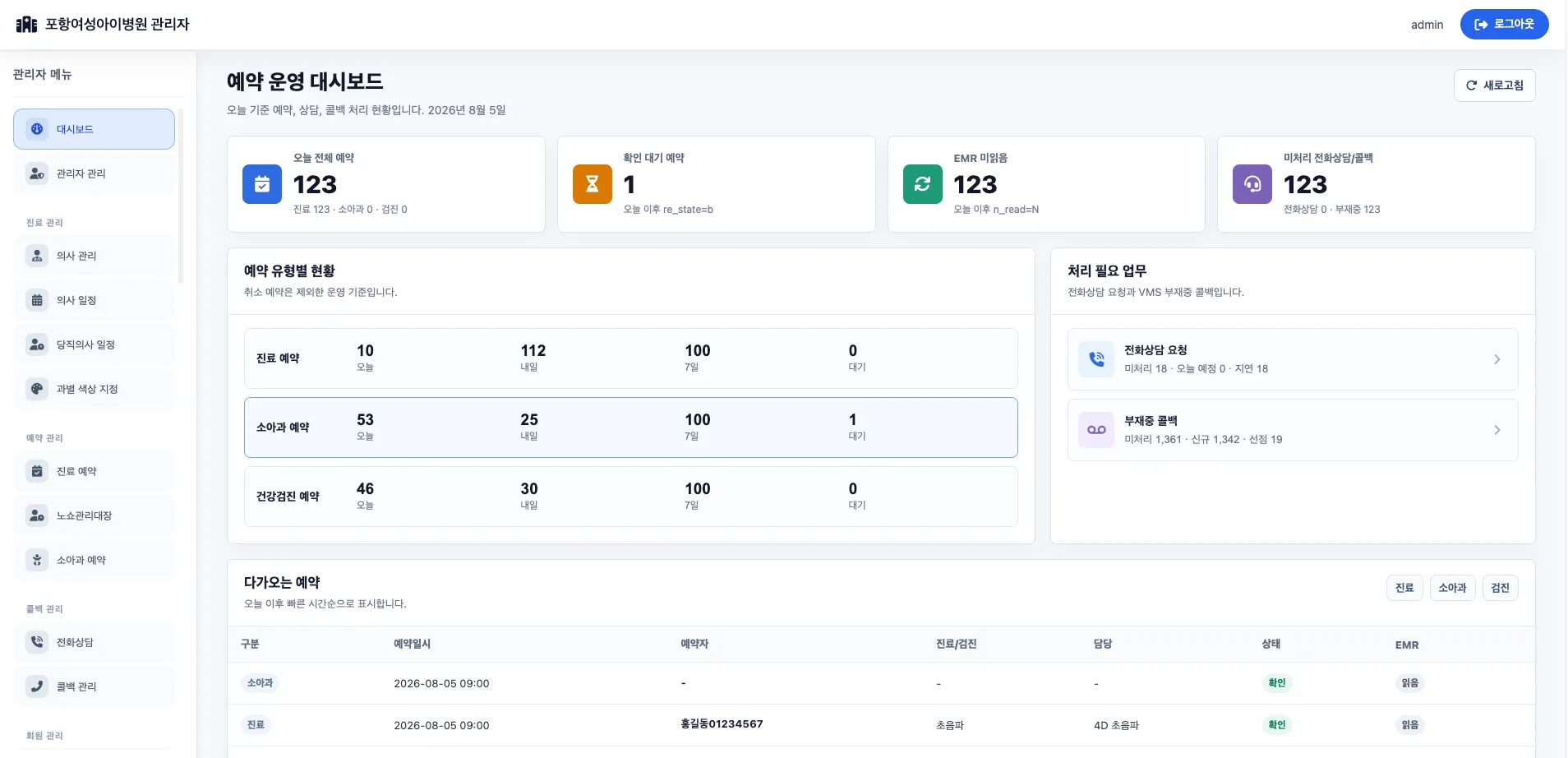Screen dimensions: 1568x758
Task: Filter upcoming reservations by 소아과
Action: (x=1452, y=588)
